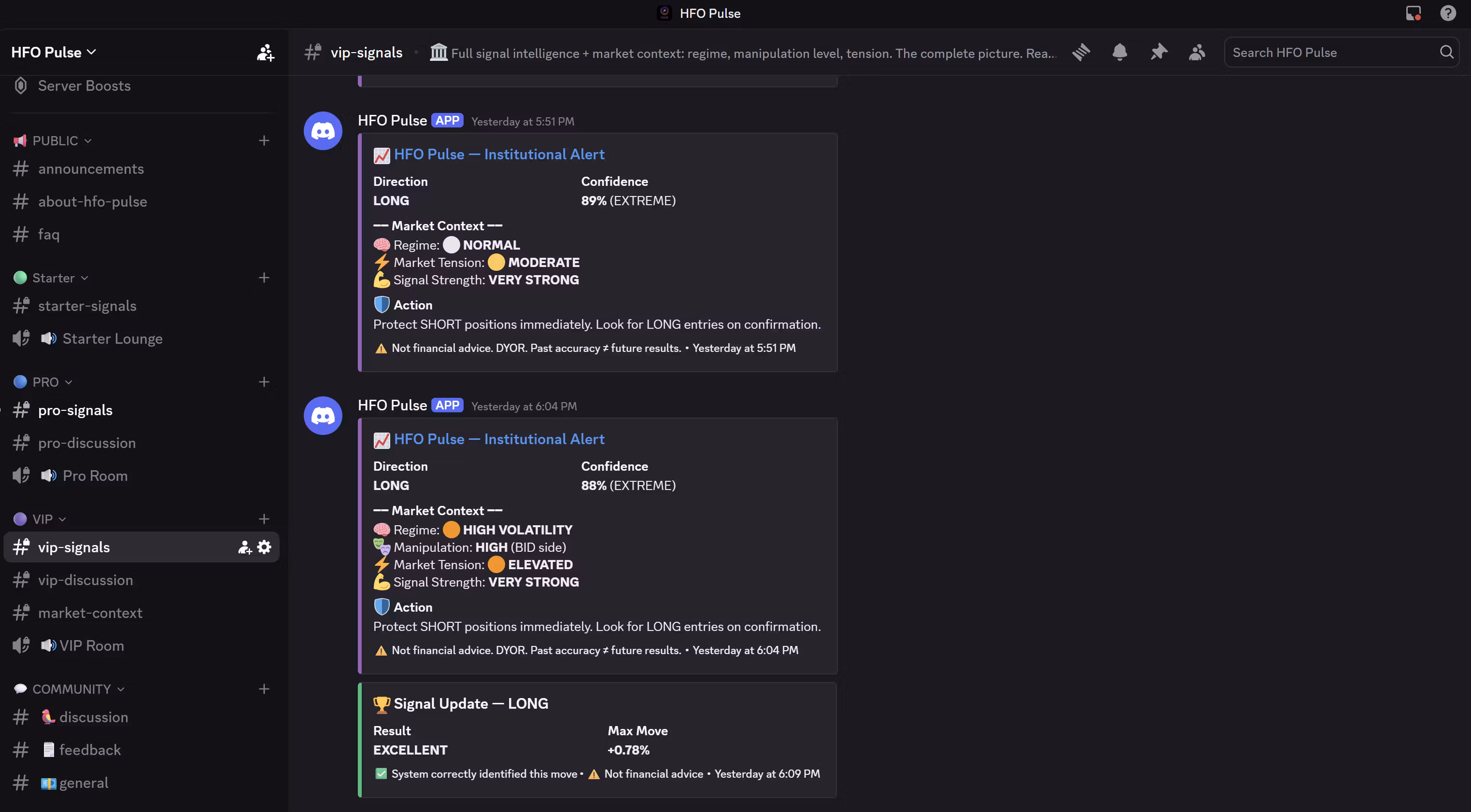Join the Starter Lounge voice channel
Screen dimensions: 1471x812
[141, 338]
